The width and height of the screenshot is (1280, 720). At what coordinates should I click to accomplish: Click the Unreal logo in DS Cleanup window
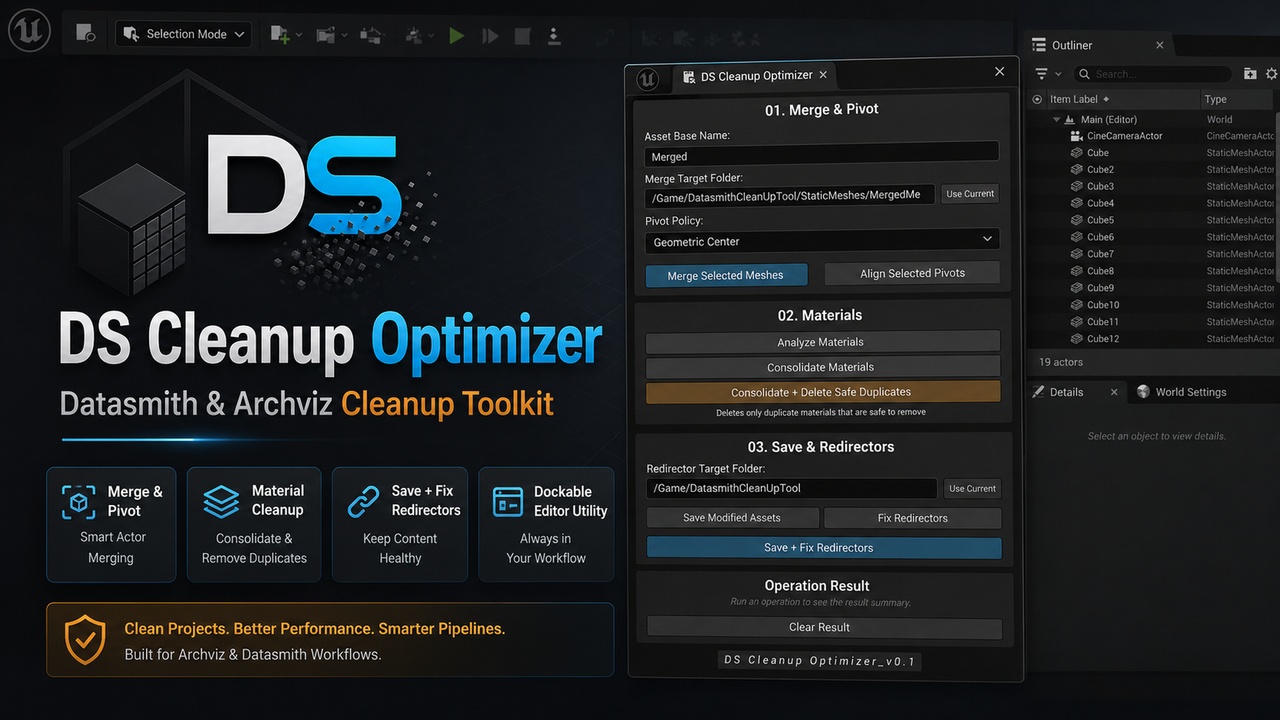coord(647,79)
